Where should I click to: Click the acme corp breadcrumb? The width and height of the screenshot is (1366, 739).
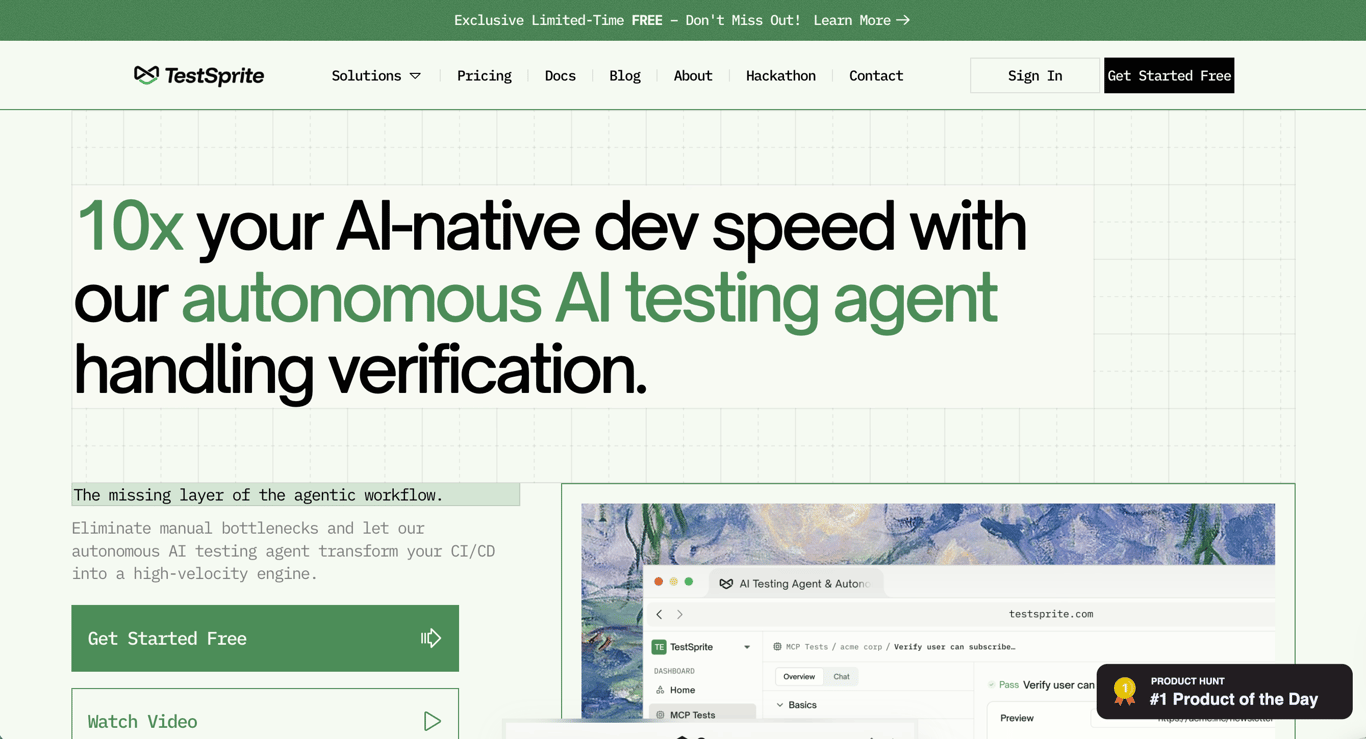(862, 647)
